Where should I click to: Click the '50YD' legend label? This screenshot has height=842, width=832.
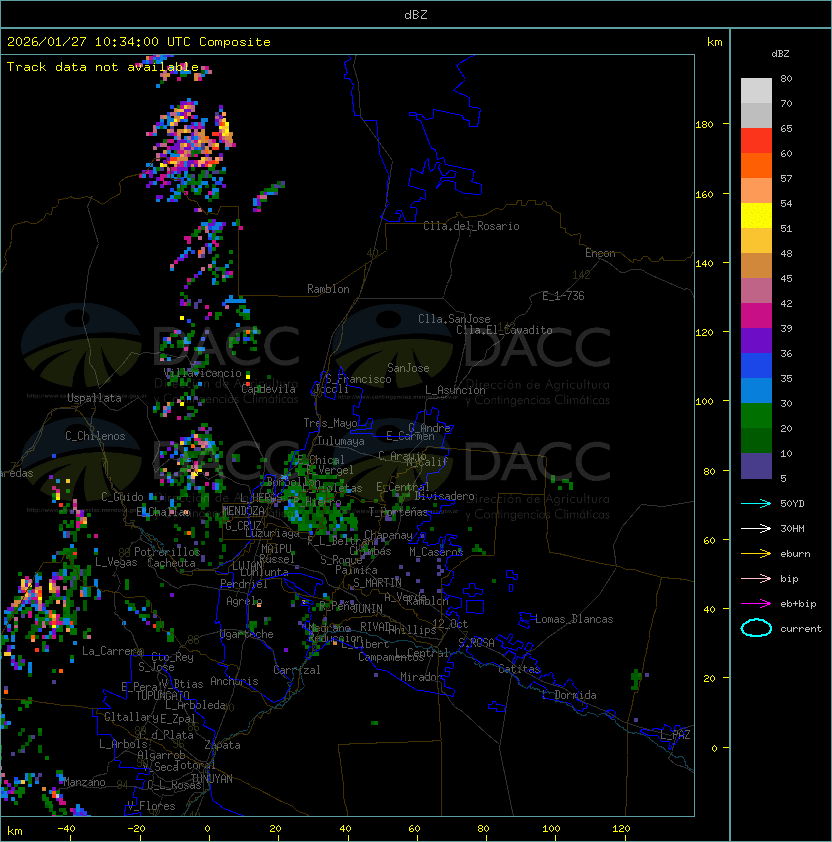(792, 503)
